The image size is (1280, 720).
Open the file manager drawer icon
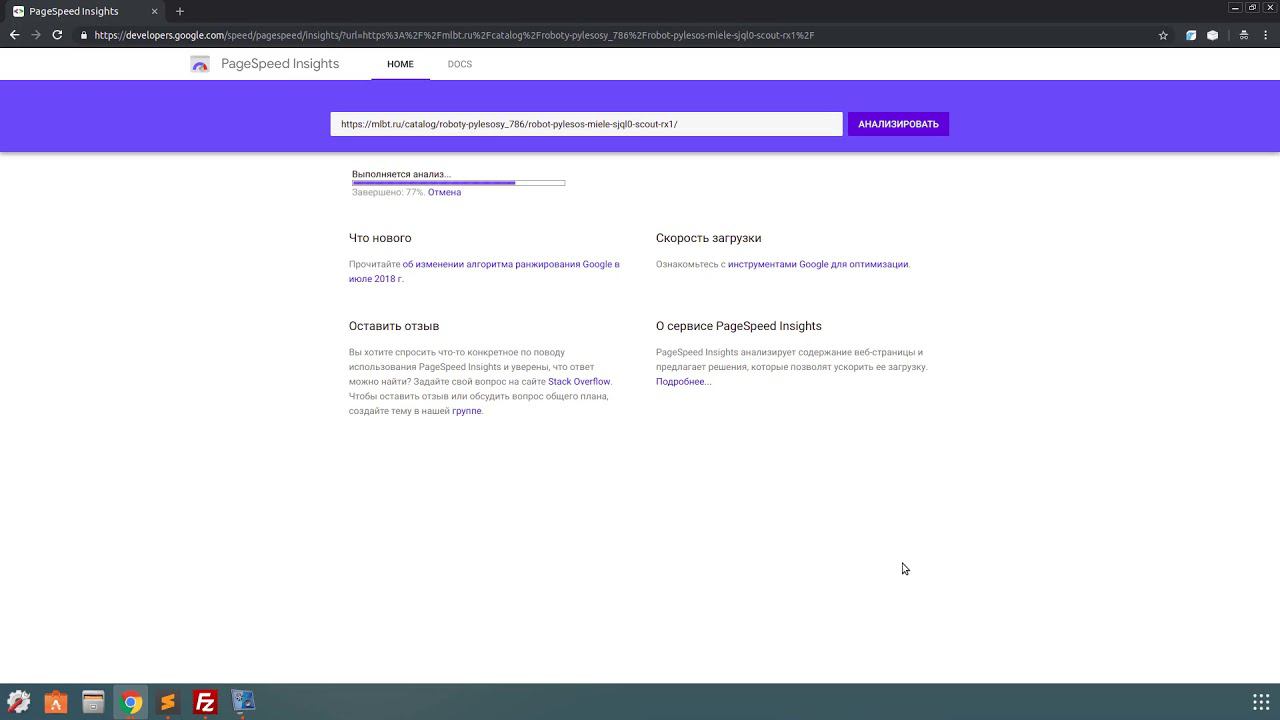click(x=93, y=702)
